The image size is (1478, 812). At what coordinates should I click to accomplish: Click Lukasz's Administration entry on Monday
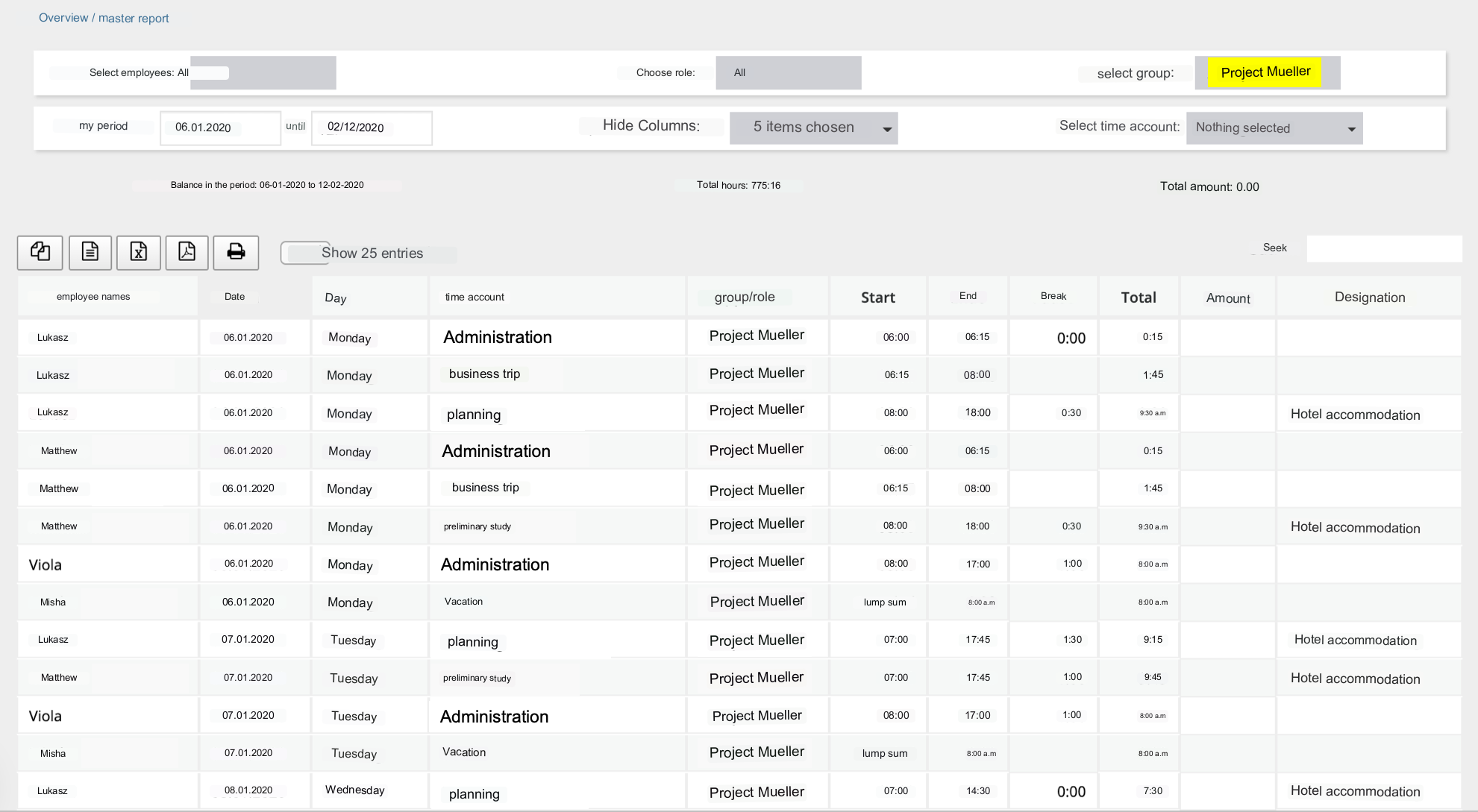[498, 337]
